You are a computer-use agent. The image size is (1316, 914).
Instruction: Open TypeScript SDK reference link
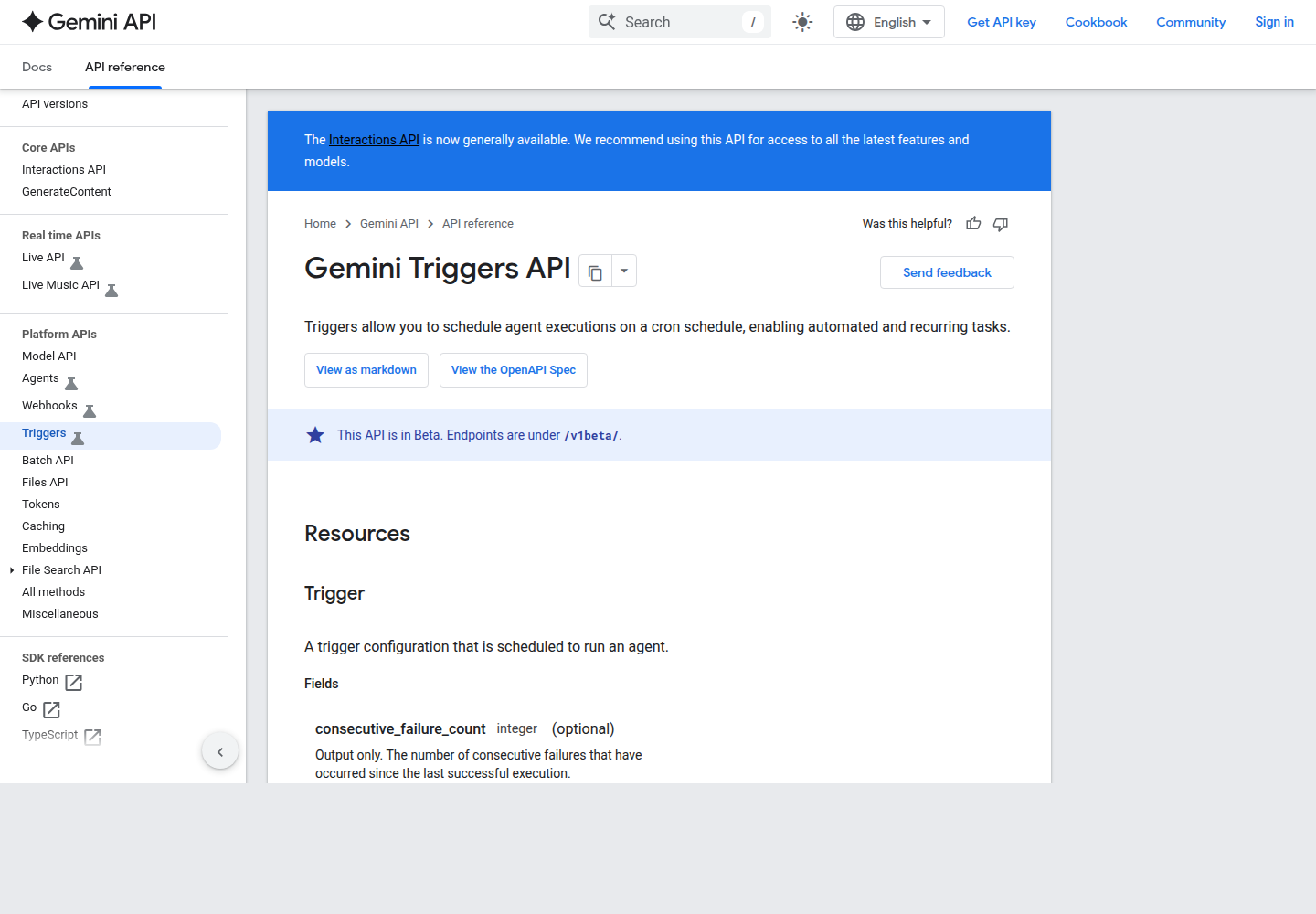coord(50,735)
